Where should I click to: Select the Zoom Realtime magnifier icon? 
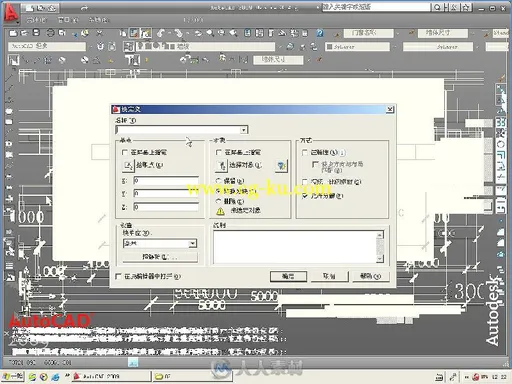[210, 33]
